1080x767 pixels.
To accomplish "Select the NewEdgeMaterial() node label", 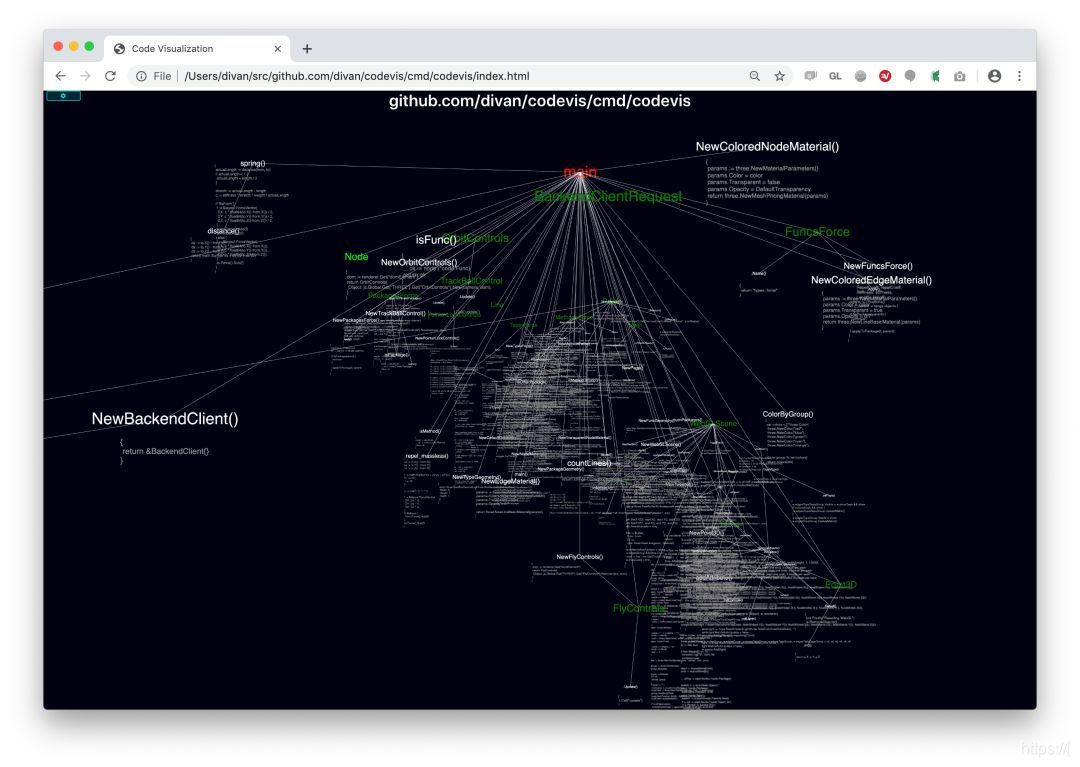I will [510, 481].
